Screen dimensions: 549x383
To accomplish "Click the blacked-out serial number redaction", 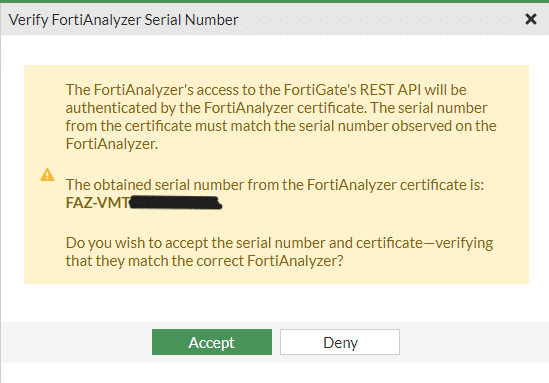I will click(x=175, y=203).
